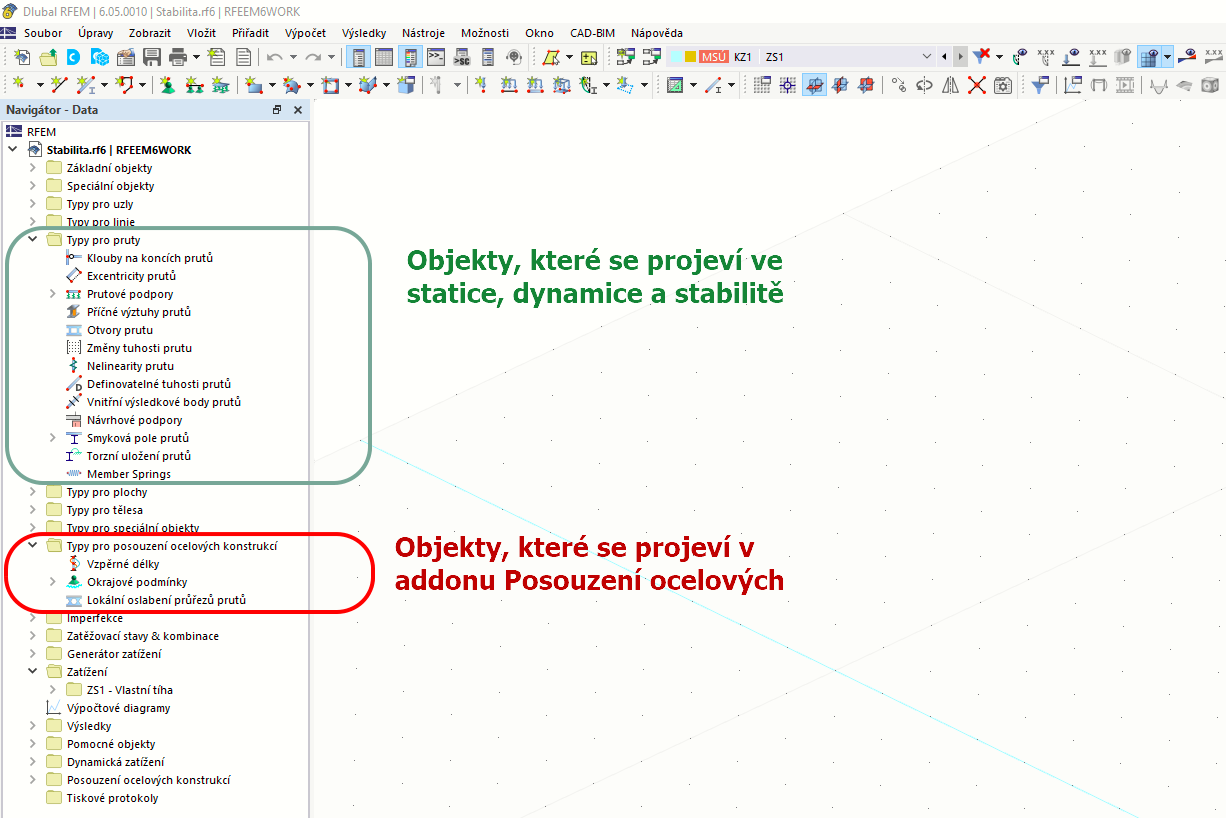
Task: Collapse the Typy pro pruty branch
Action: click(32, 239)
